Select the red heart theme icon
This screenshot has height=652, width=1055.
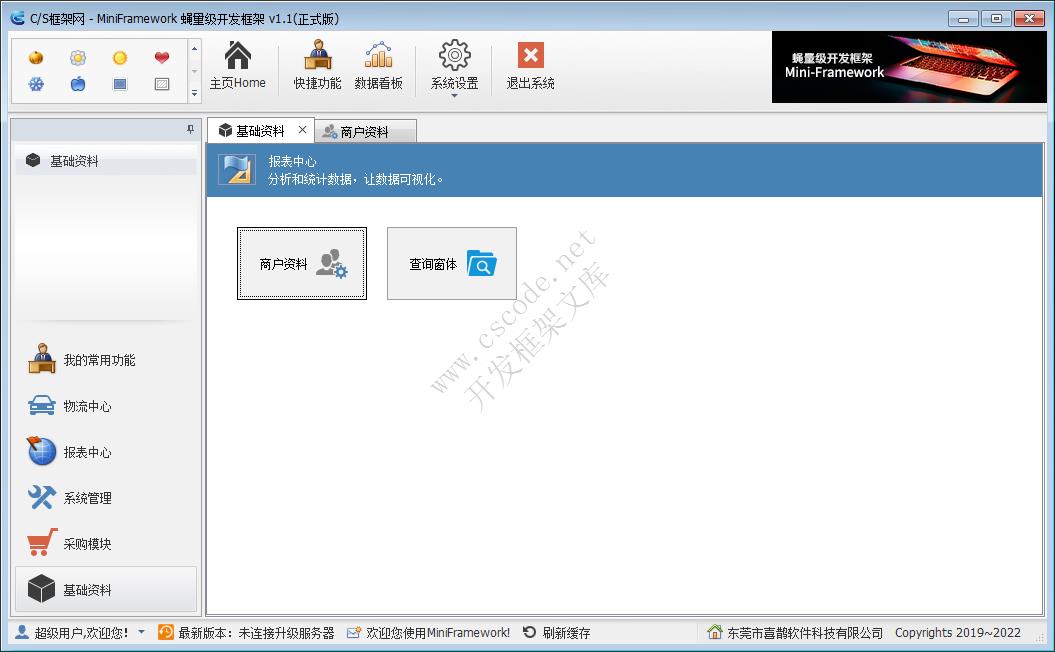[x=160, y=58]
